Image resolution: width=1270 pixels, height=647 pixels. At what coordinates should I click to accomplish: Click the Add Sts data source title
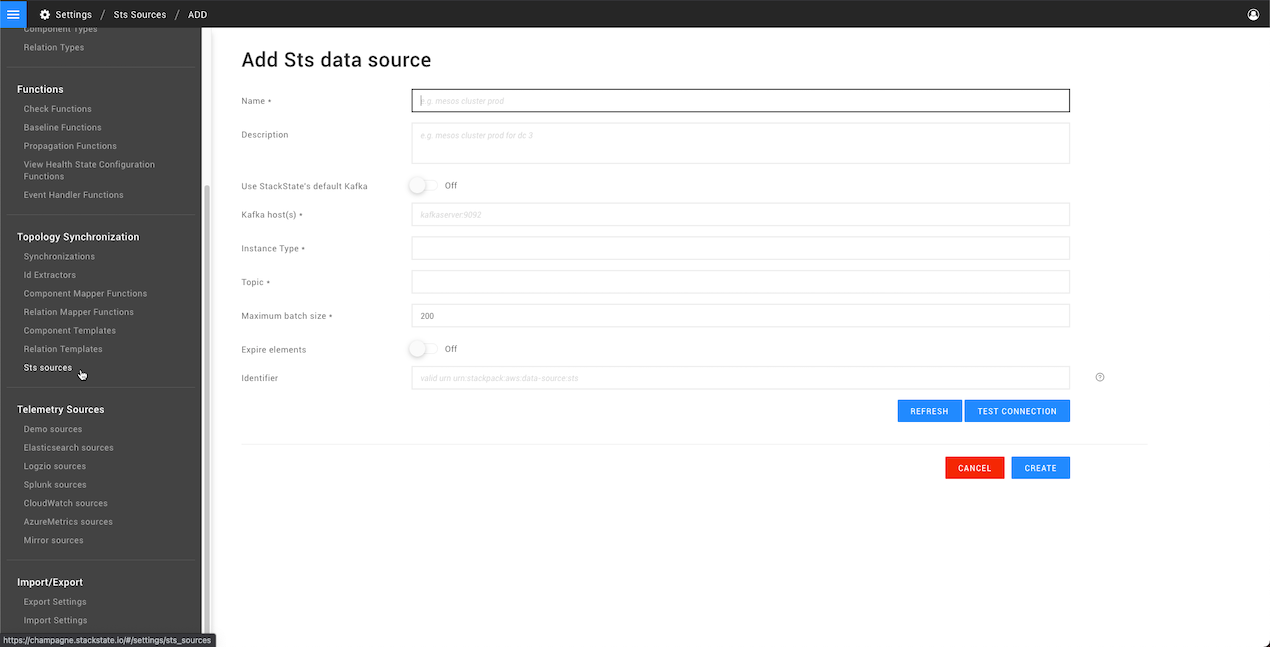(x=336, y=60)
